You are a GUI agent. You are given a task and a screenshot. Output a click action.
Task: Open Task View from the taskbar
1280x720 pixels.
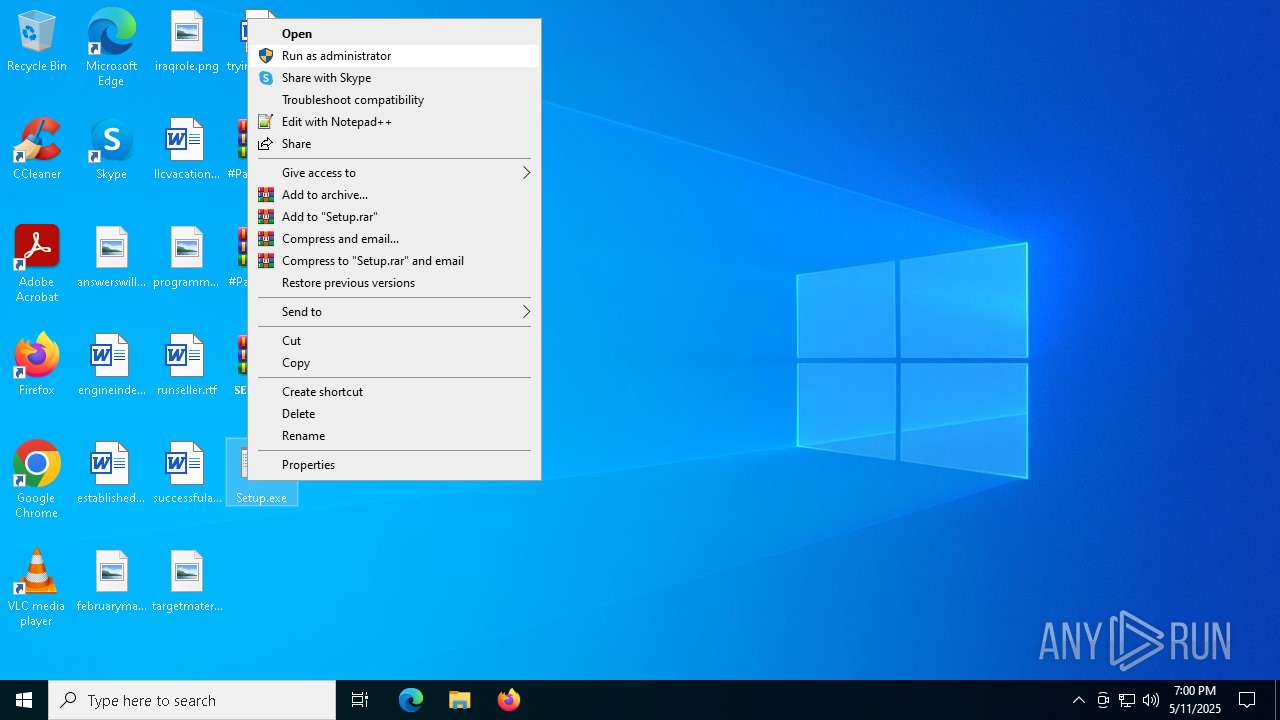point(360,700)
